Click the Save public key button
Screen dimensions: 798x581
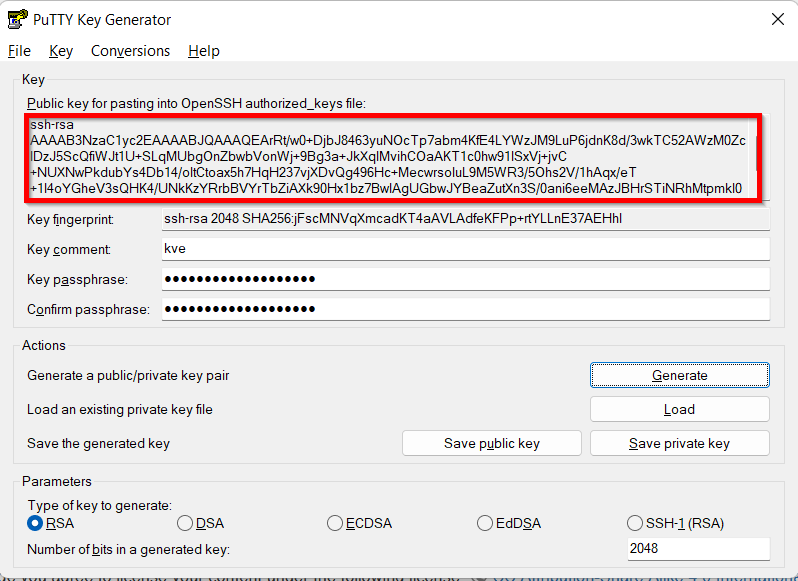point(491,443)
